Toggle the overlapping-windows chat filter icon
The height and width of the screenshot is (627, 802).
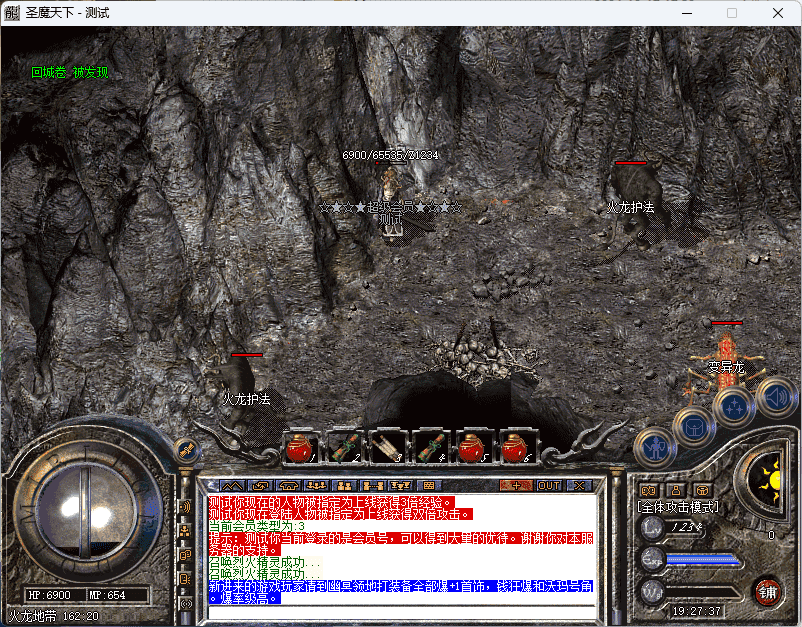[185, 554]
